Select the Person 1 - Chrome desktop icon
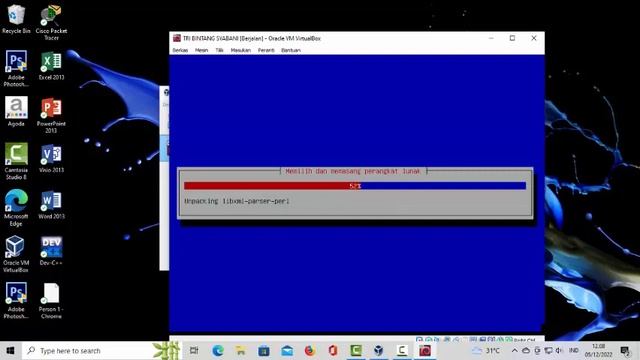The width and height of the screenshot is (640, 360). pos(51,300)
